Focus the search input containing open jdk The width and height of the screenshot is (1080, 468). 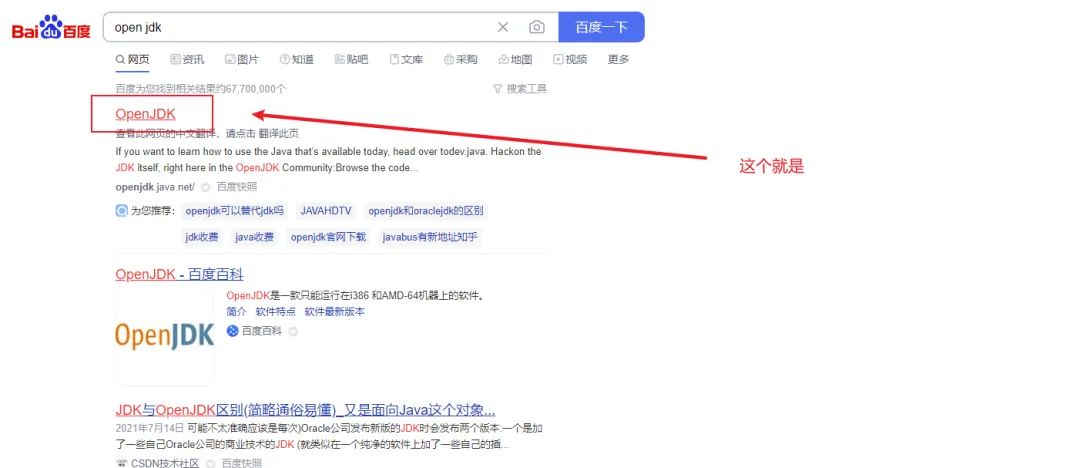pyautogui.click(x=300, y=27)
